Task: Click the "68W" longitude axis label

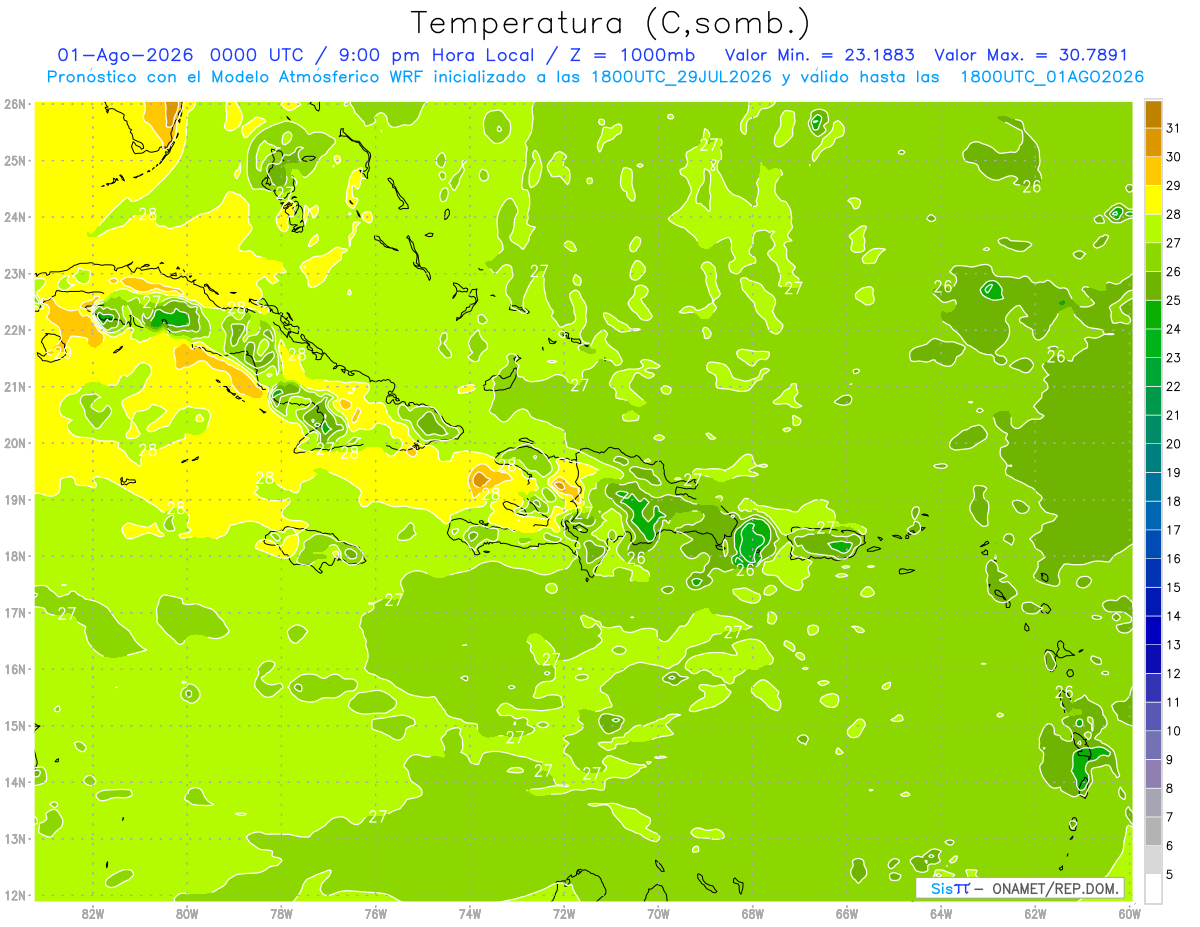Action: click(x=753, y=913)
